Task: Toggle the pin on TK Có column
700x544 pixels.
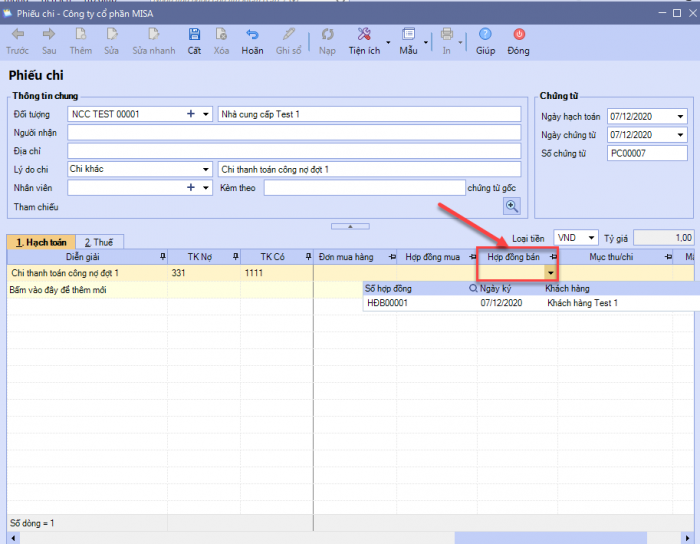Action: [307, 257]
